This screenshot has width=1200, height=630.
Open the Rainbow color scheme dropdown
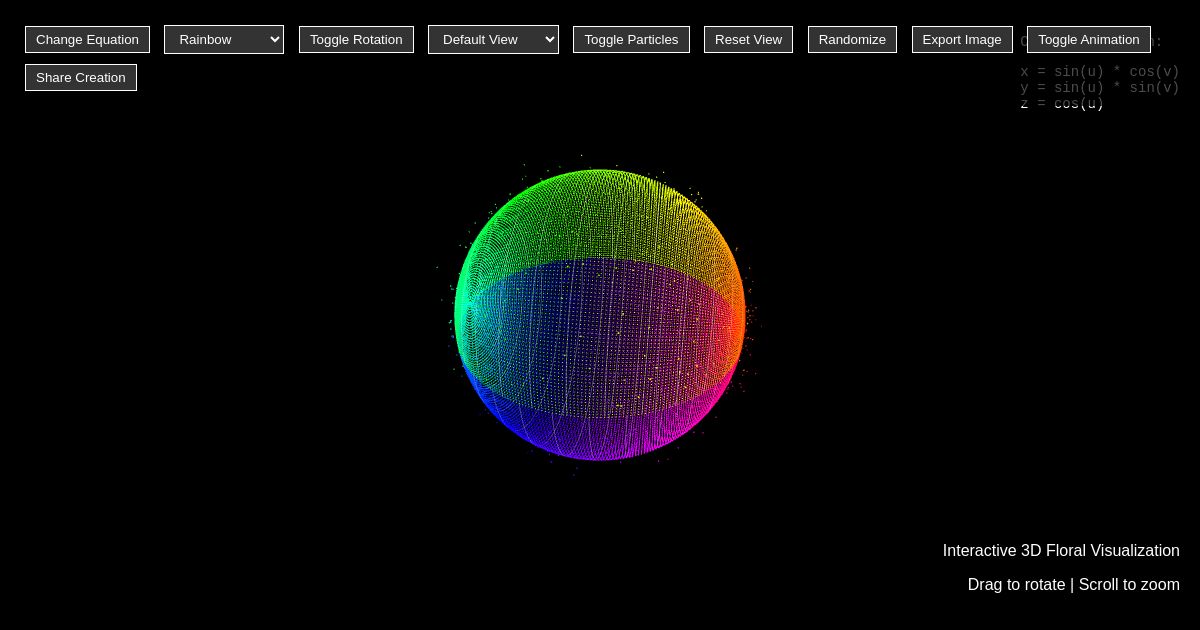pos(224,39)
